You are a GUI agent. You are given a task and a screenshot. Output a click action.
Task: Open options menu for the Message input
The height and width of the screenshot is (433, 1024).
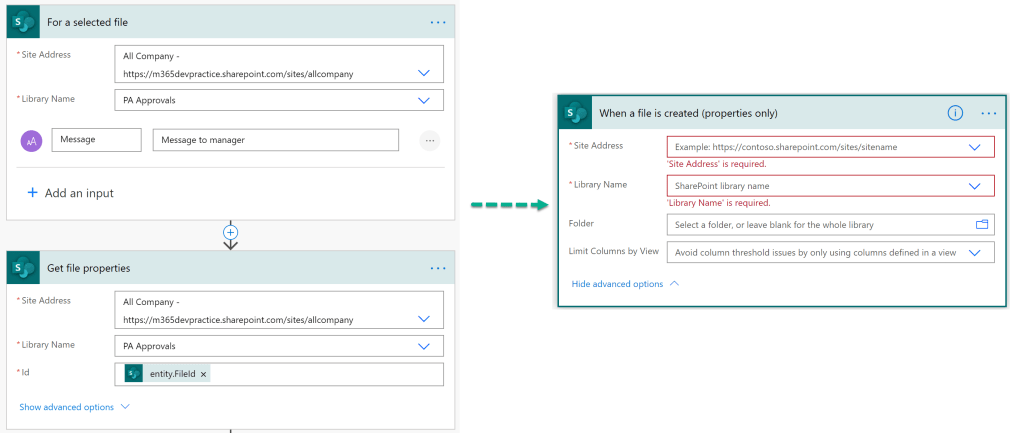[430, 141]
